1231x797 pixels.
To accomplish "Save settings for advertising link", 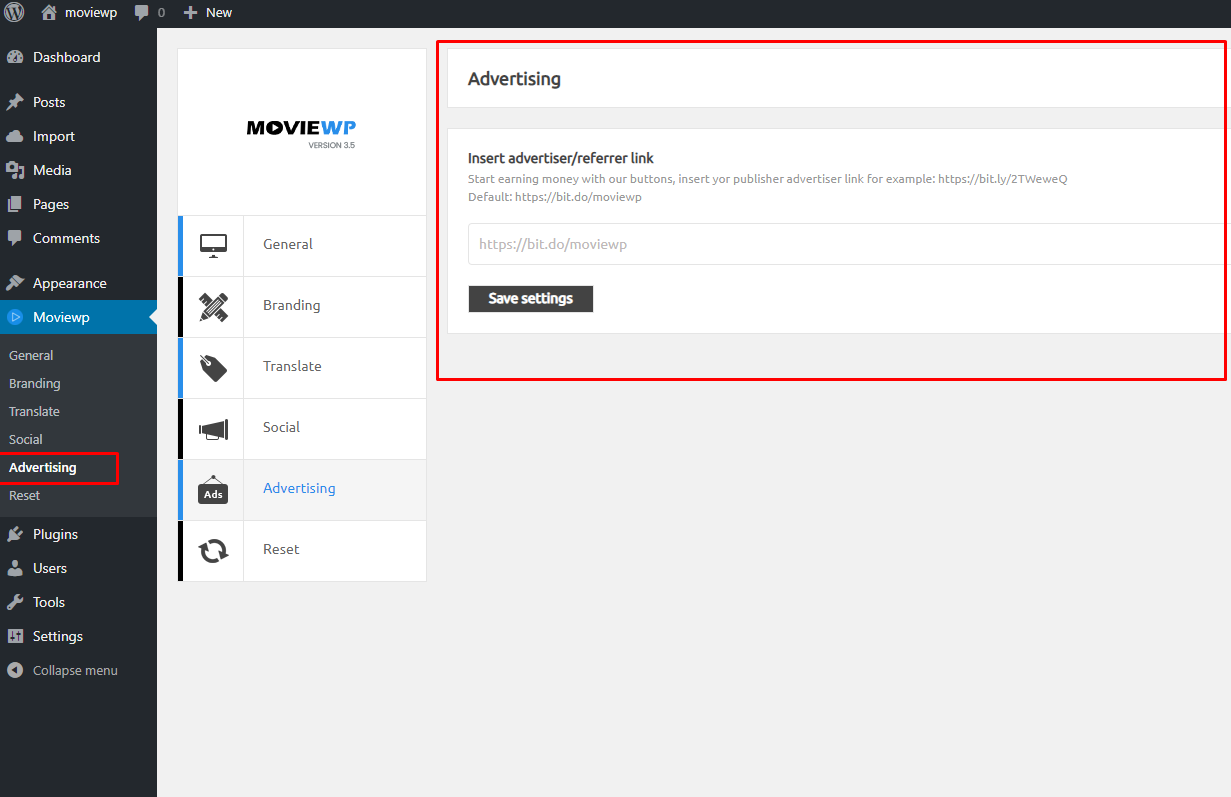I will click(531, 299).
